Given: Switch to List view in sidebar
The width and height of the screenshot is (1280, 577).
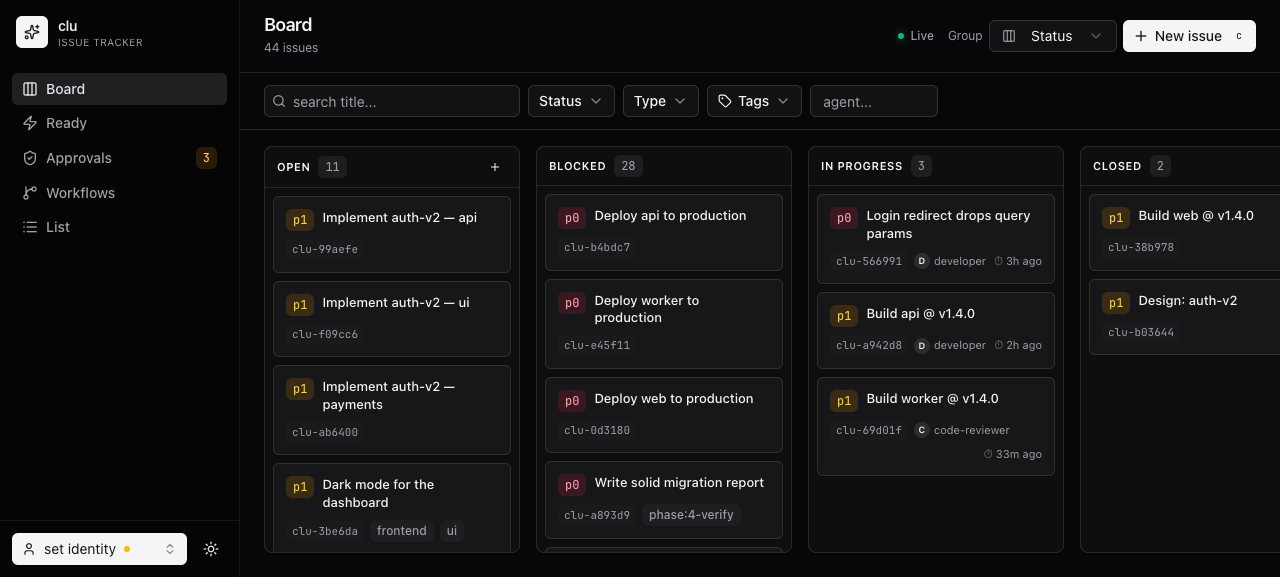Looking at the screenshot, I should pyautogui.click(x=119, y=227).
